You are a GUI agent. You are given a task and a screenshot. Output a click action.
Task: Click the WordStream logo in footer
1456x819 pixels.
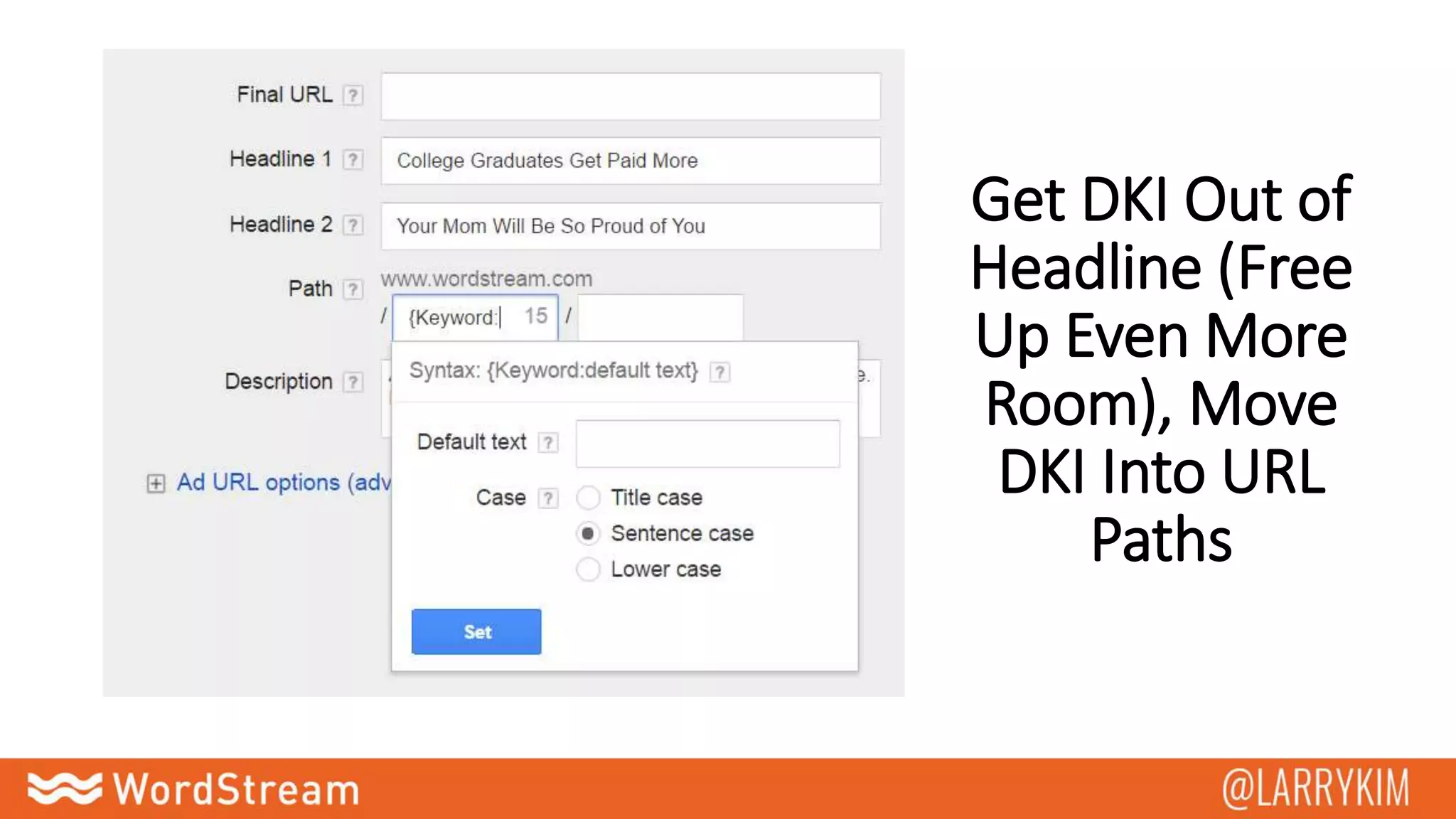pos(193,789)
